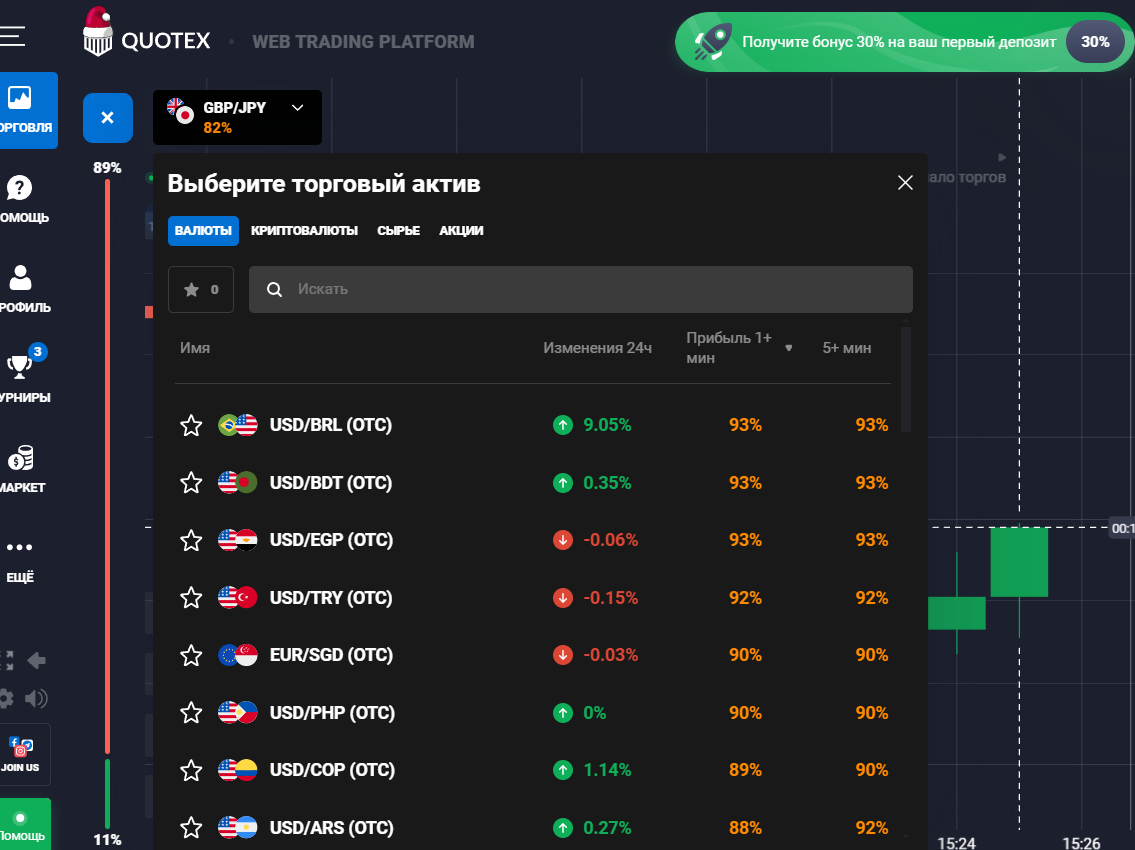
Task: Click the left arrow collapse icon
Action: tap(37, 660)
